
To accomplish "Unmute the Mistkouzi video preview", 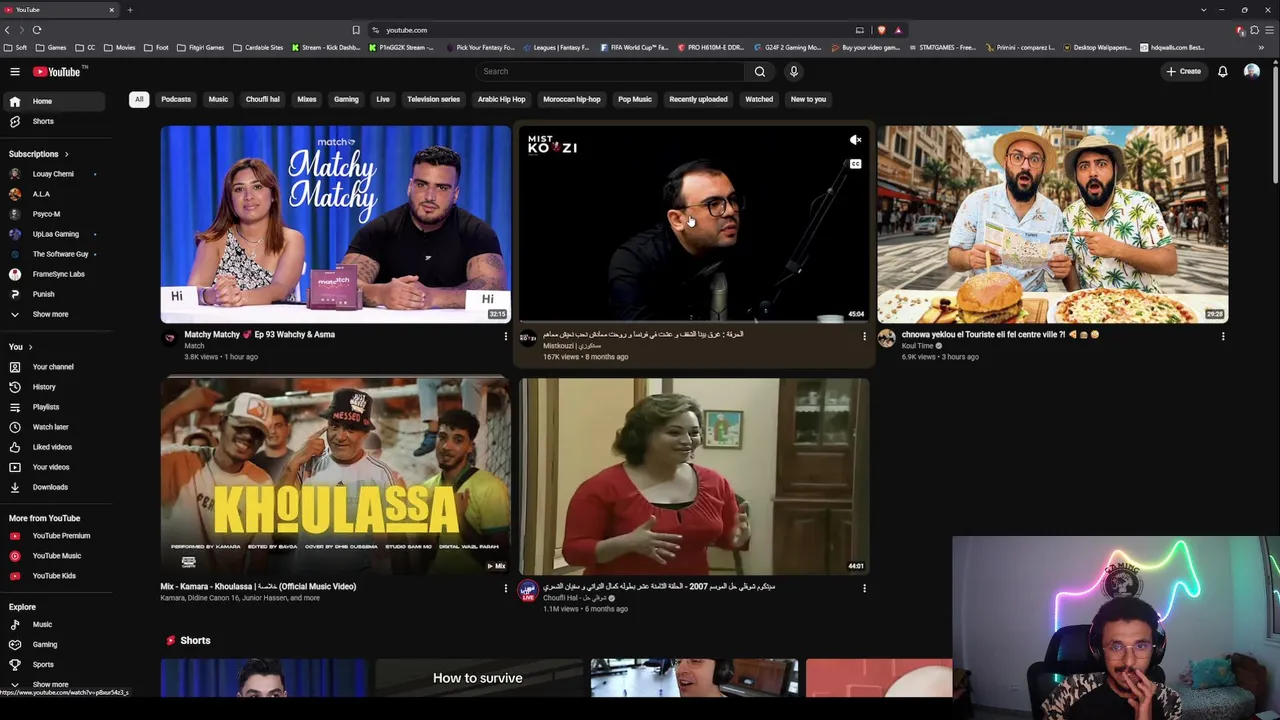I will coord(855,141).
